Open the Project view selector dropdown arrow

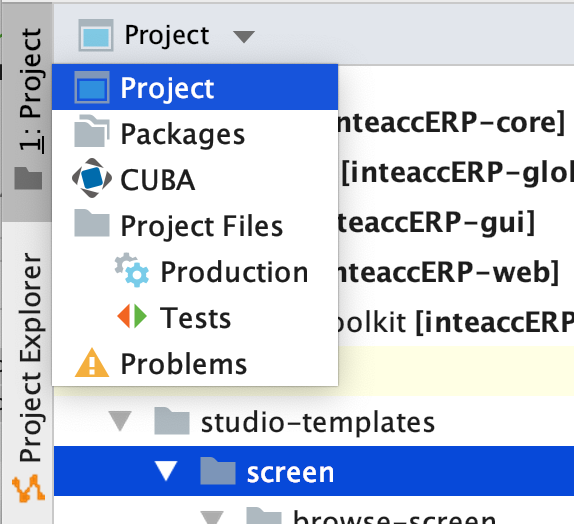(x=244, y=37)
